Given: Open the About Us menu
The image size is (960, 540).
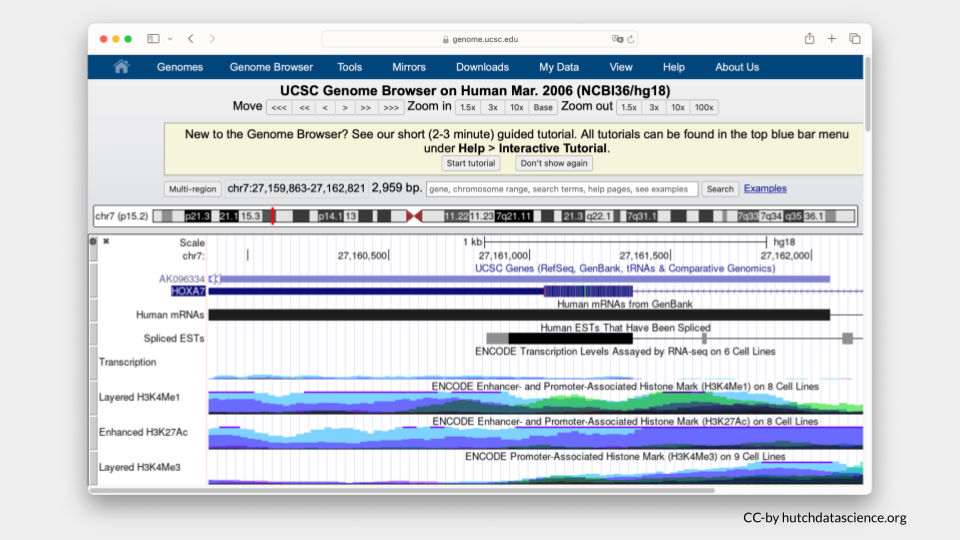Looking at the screenshot, I should tap(737, 67).
